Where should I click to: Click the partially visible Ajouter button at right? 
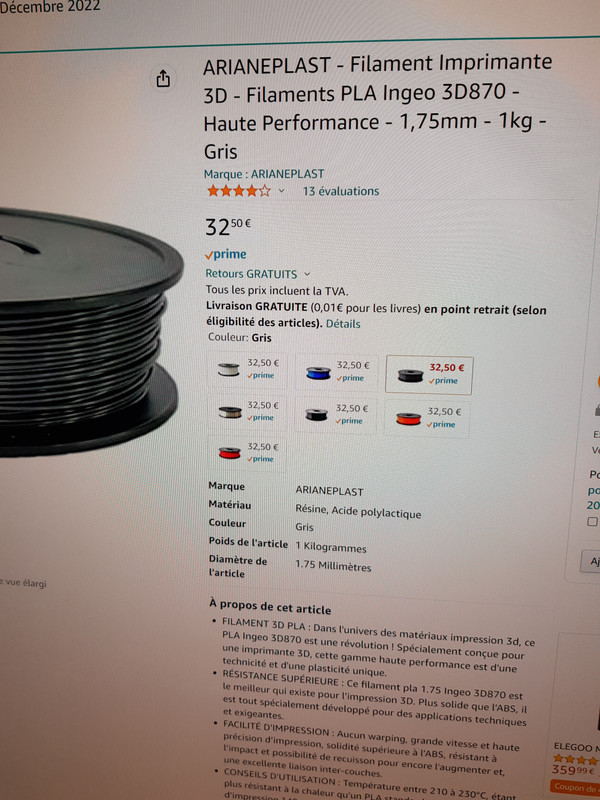591,561
